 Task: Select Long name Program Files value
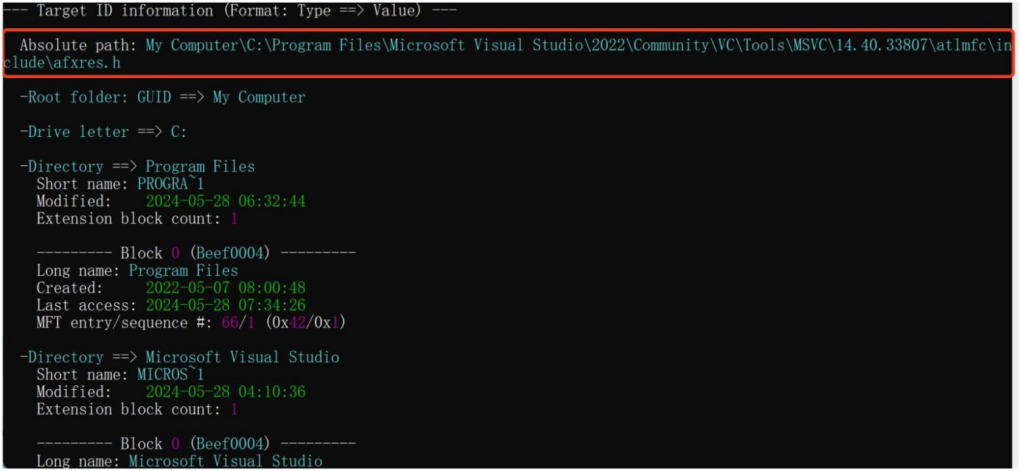(184, 270)
